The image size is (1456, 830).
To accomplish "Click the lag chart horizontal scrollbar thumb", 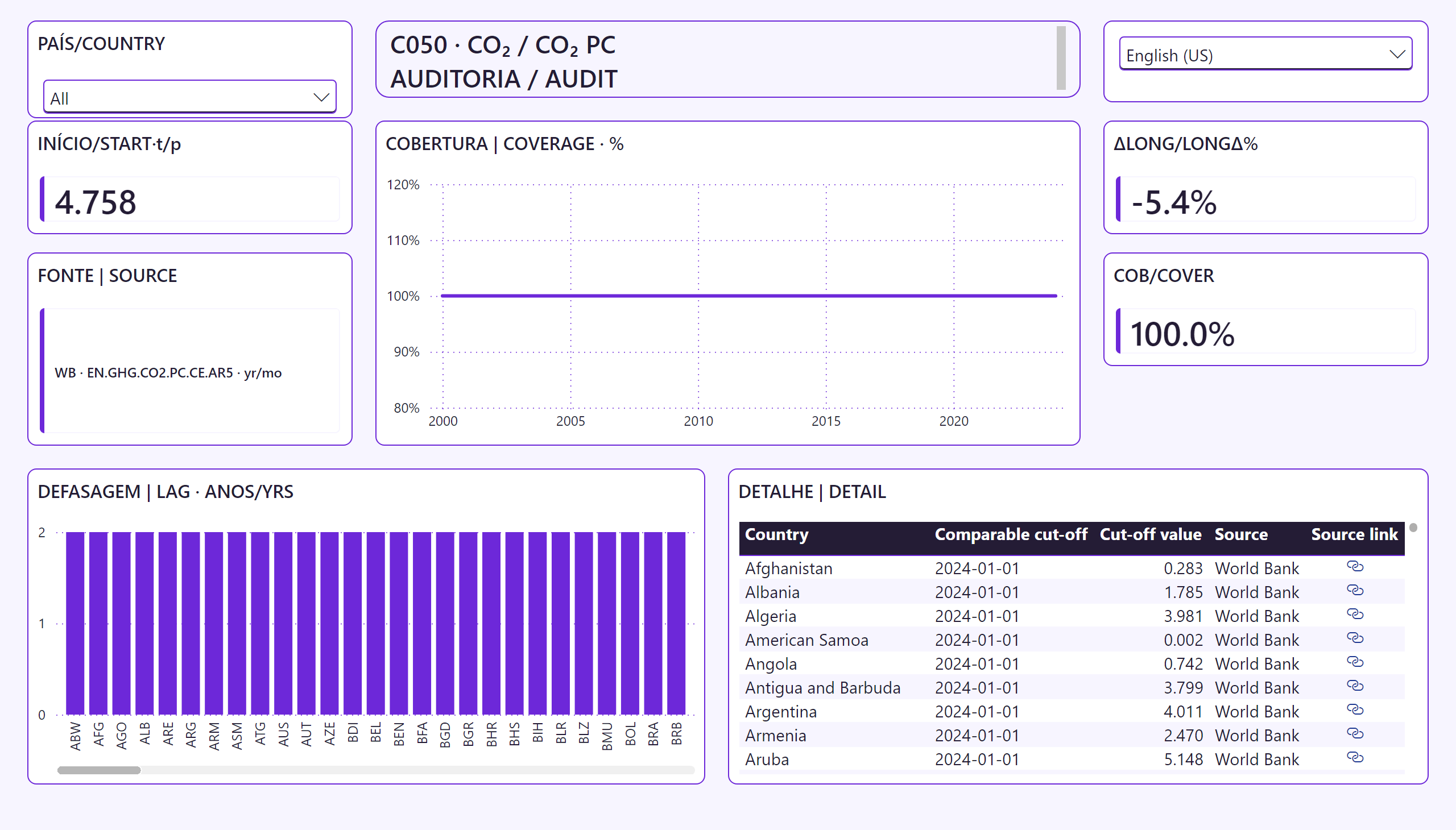I will tap(98, 770).
